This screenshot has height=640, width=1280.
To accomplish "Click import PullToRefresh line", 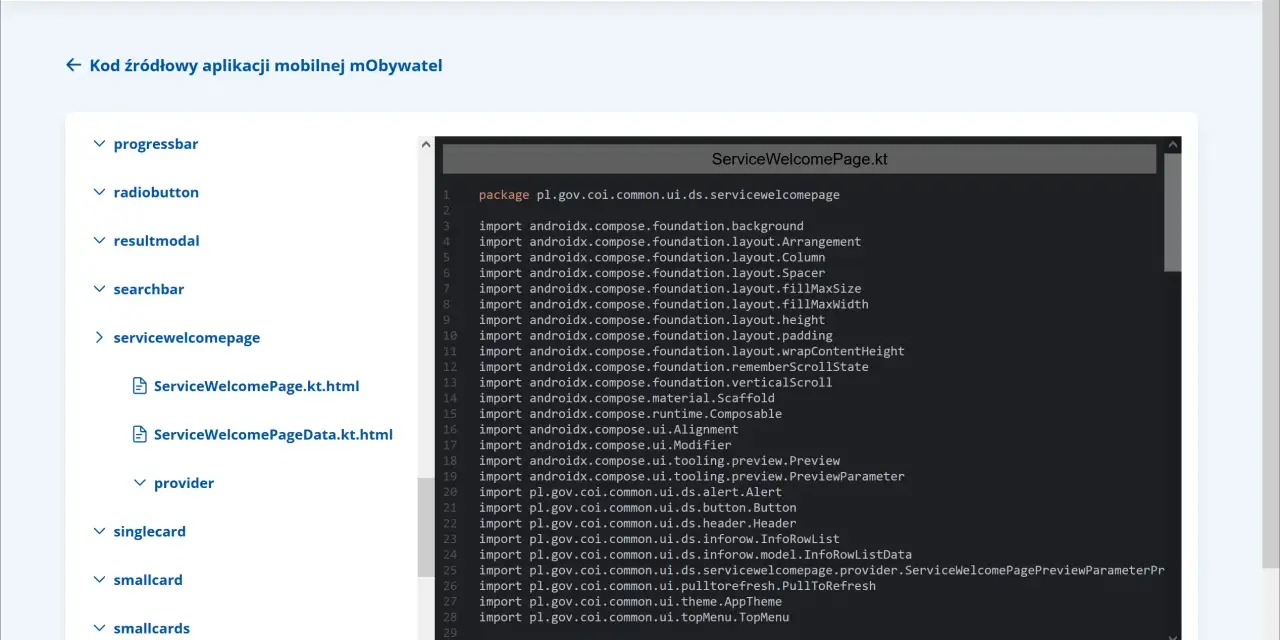I will [677, 586].
